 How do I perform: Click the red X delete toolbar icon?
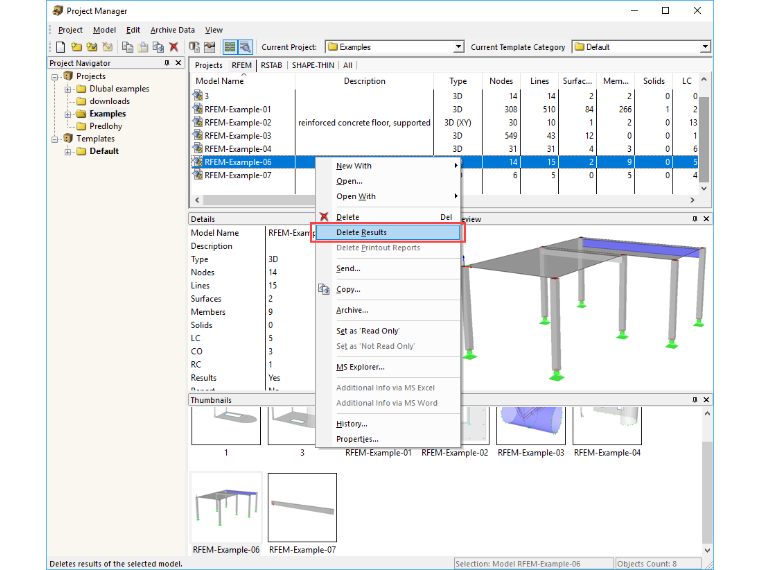174,47
